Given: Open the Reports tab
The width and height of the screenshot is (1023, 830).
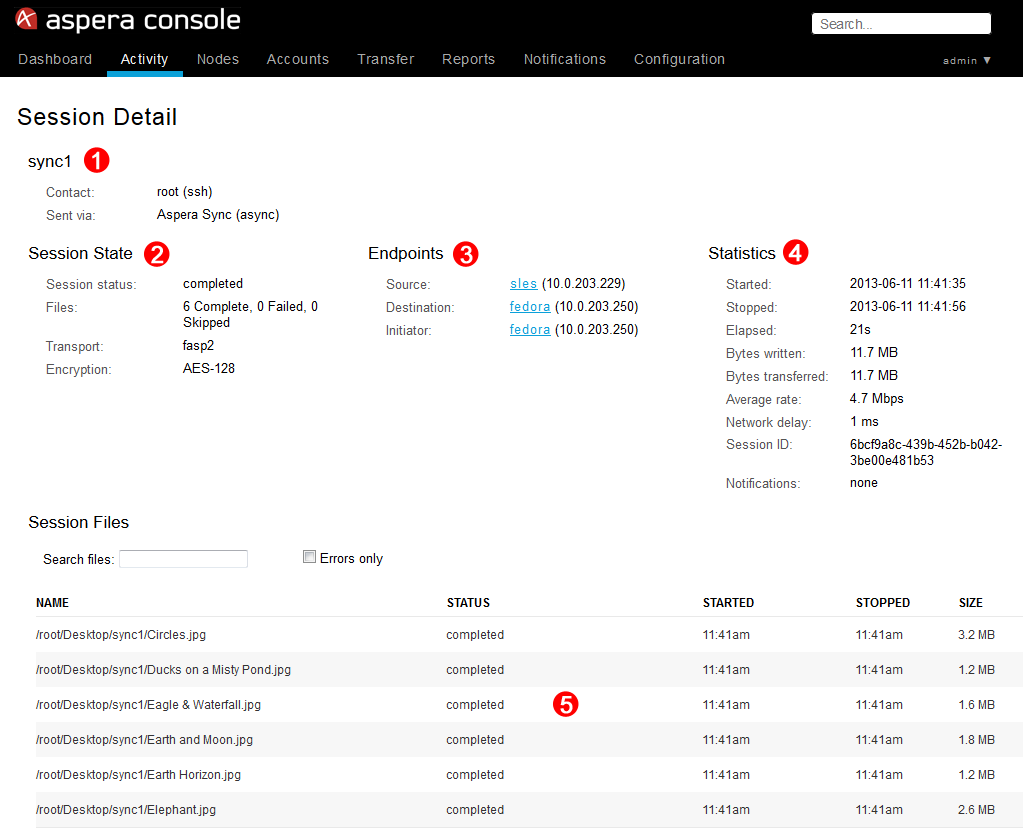Looking at the screenshot, I should pos(468,59).
